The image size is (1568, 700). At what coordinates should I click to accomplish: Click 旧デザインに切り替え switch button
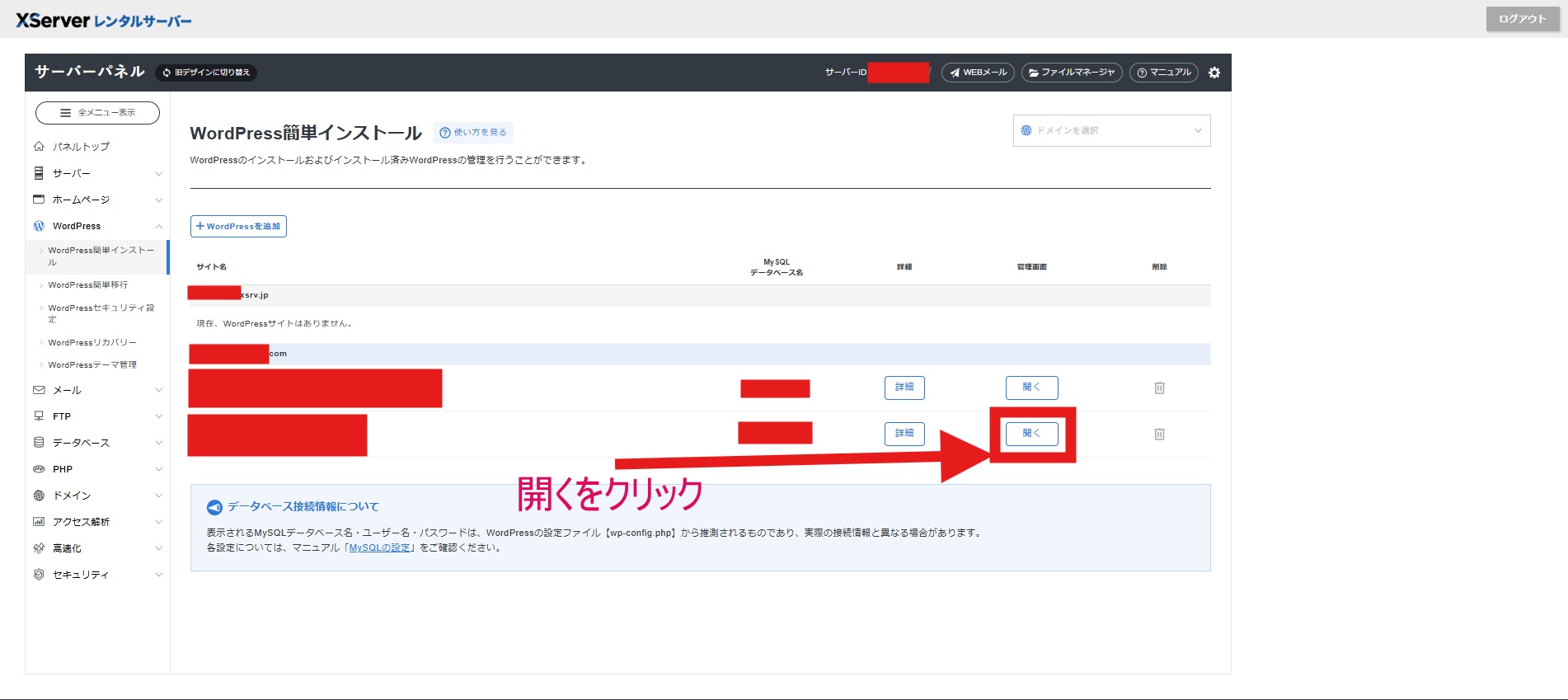206,73
